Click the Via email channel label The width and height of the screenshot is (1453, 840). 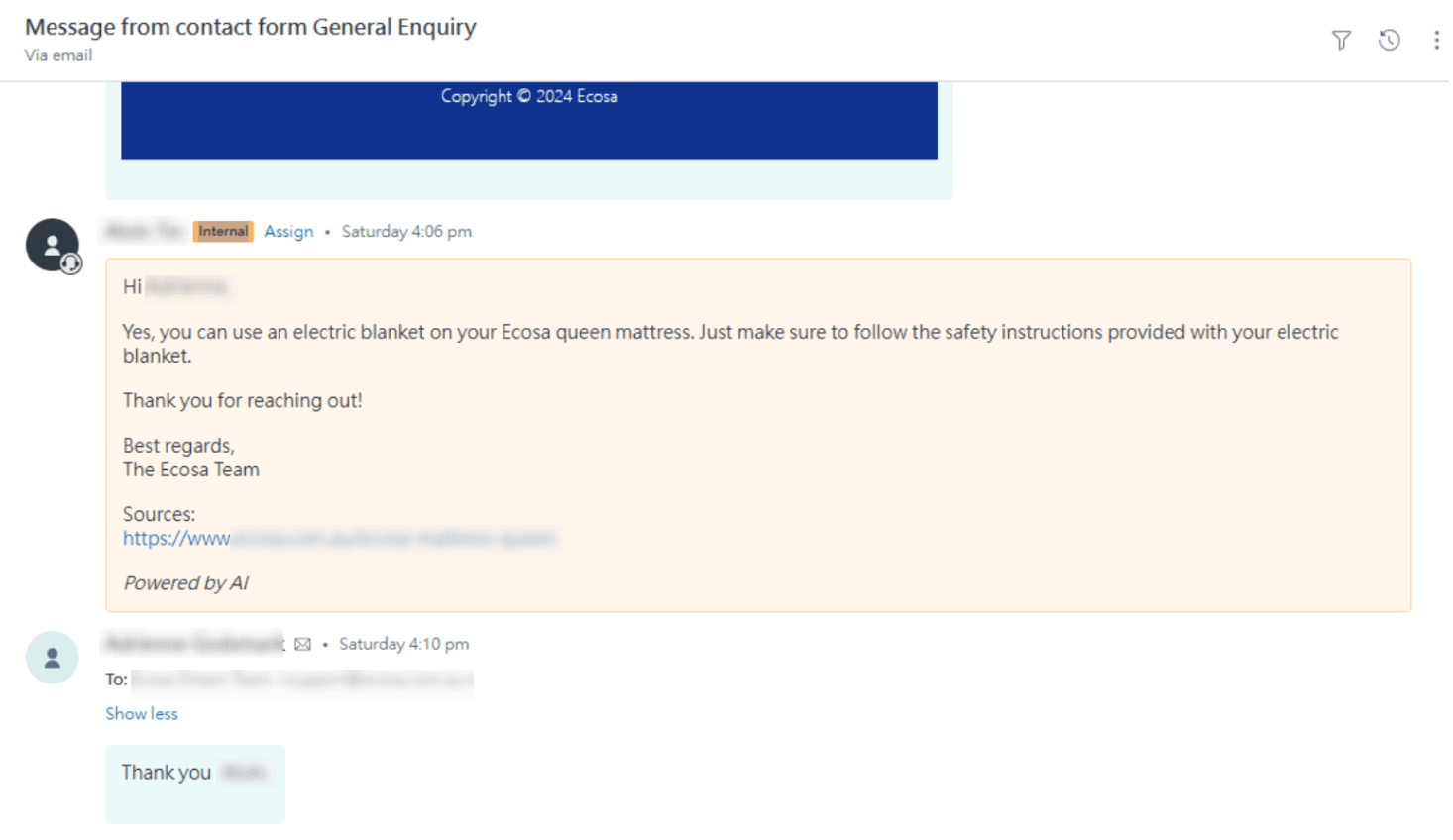tap(58, 55)
